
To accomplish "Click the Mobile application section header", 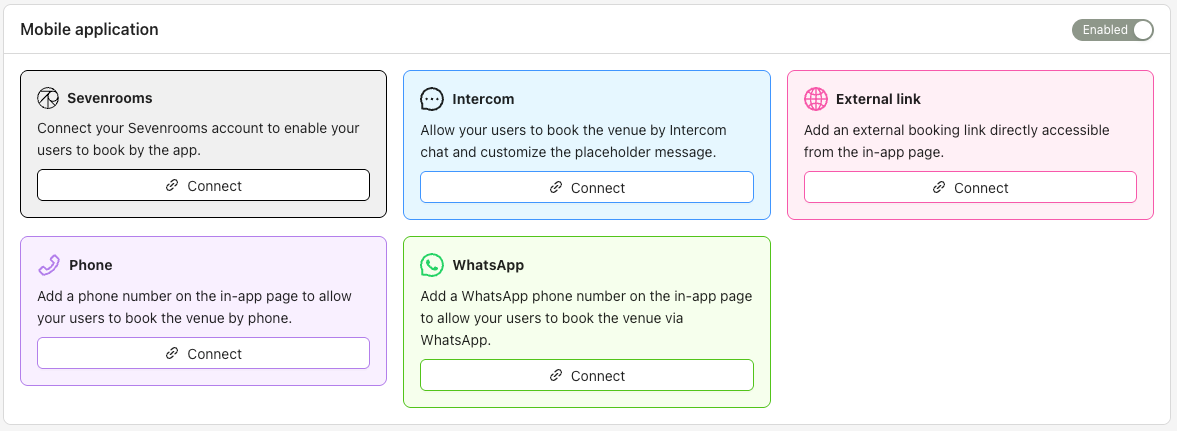I will point(89,30).
